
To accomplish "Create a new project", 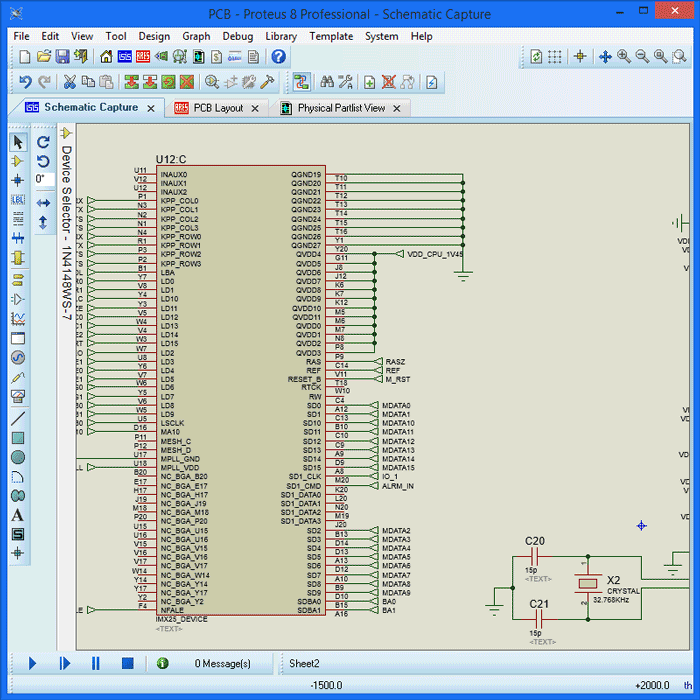I will click(25, 56).
